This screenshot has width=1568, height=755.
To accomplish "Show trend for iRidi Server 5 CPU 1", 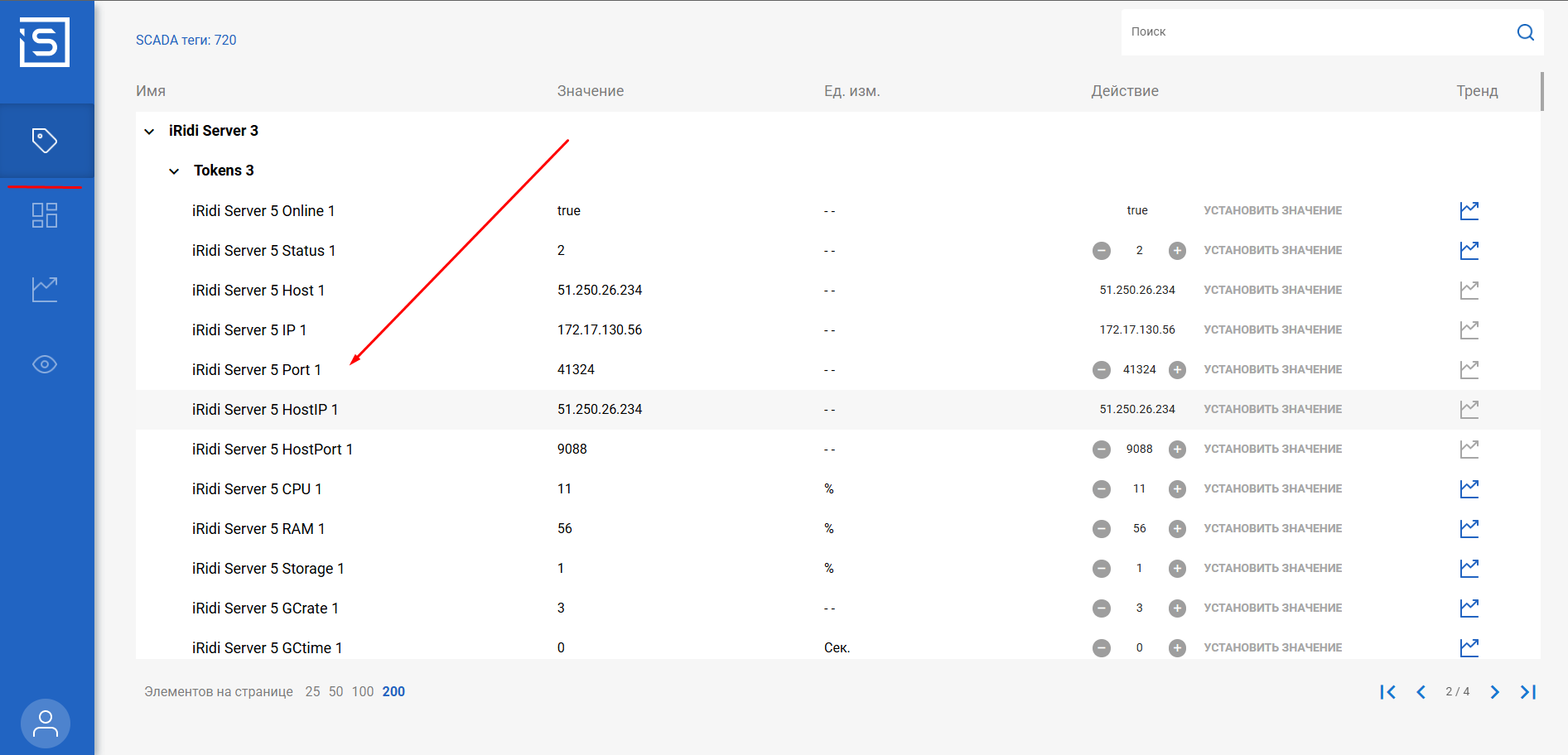I will (x=1469, y=489).
